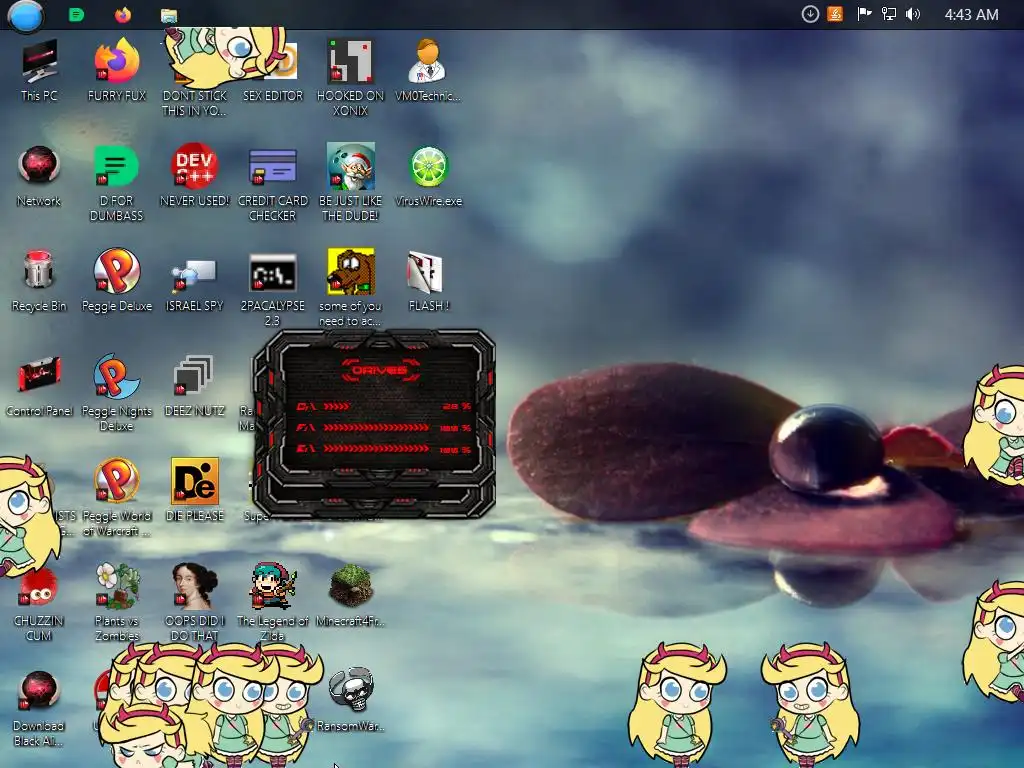Click the volume speaker tray icon
This screenshot has width=1024, height=768.
click(913, 14)
